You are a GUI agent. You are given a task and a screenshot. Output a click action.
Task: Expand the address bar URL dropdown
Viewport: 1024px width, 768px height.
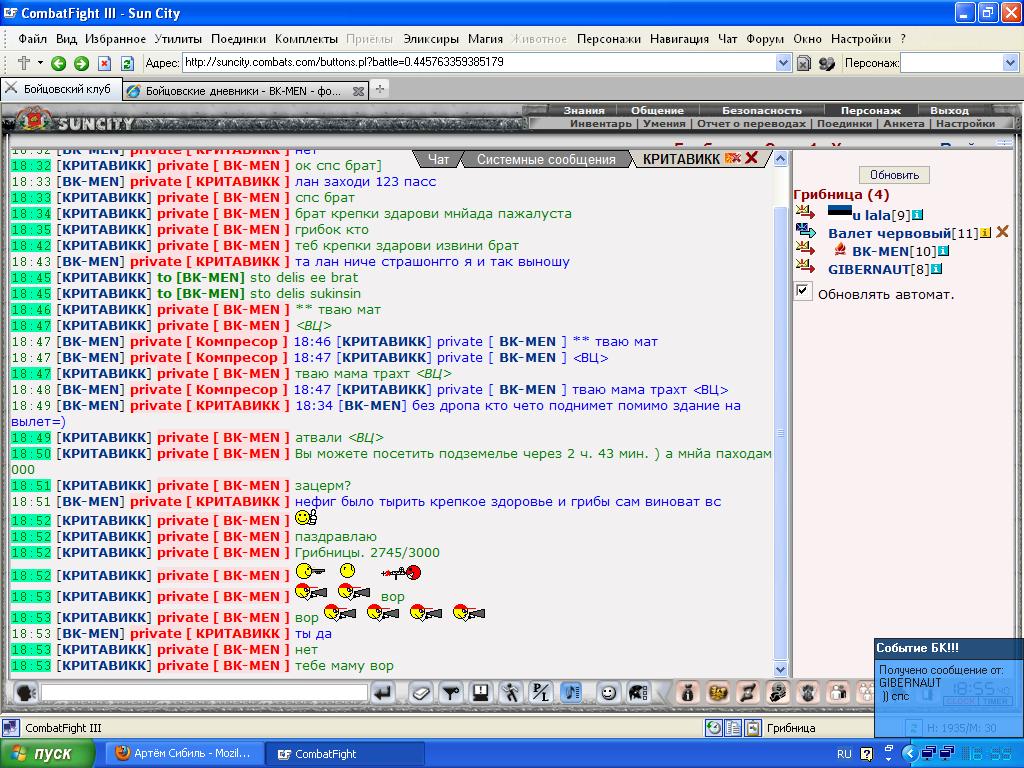tap(784, 63)
